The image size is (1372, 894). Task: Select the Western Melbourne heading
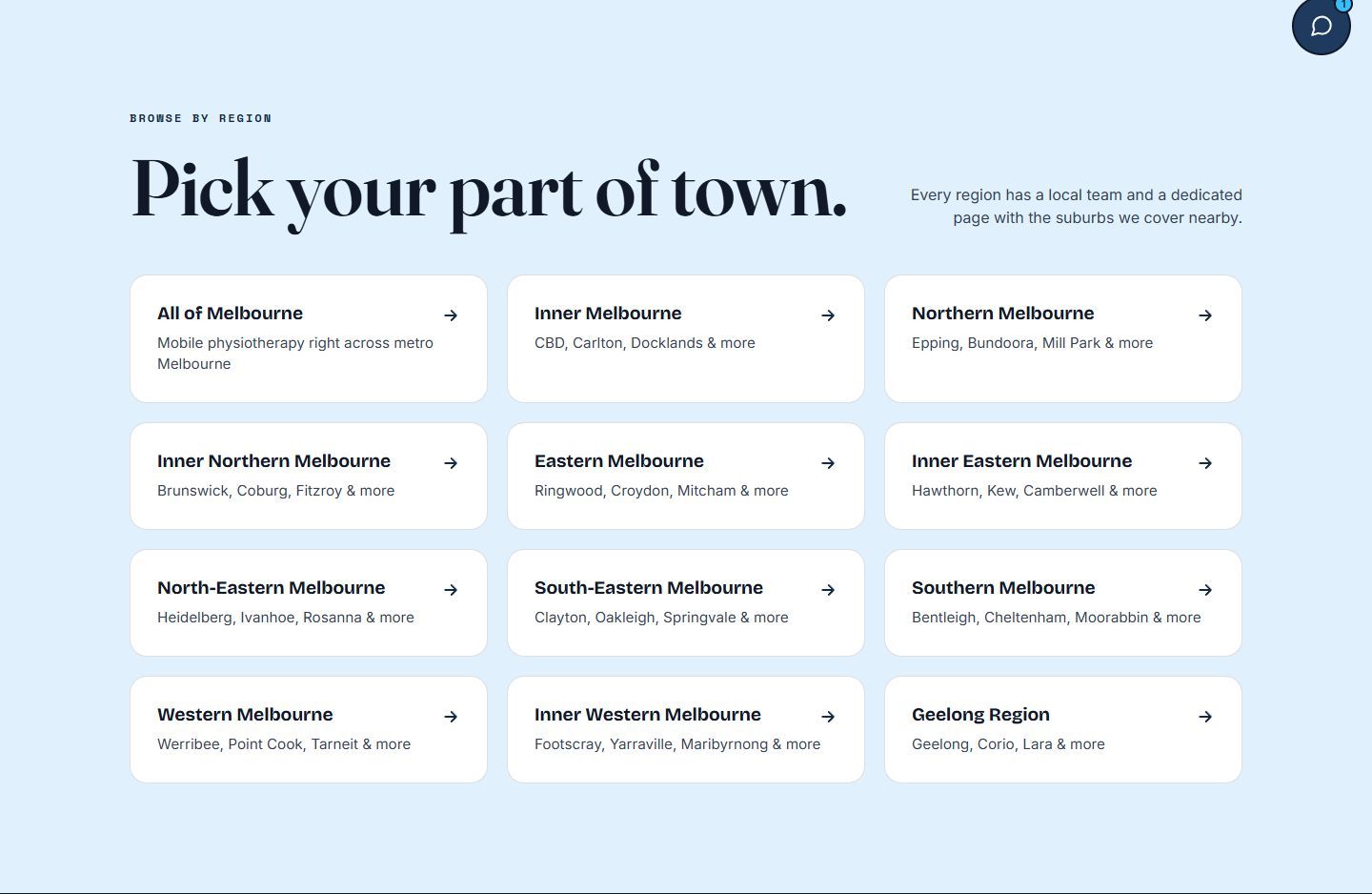click(x=245, y=715)
